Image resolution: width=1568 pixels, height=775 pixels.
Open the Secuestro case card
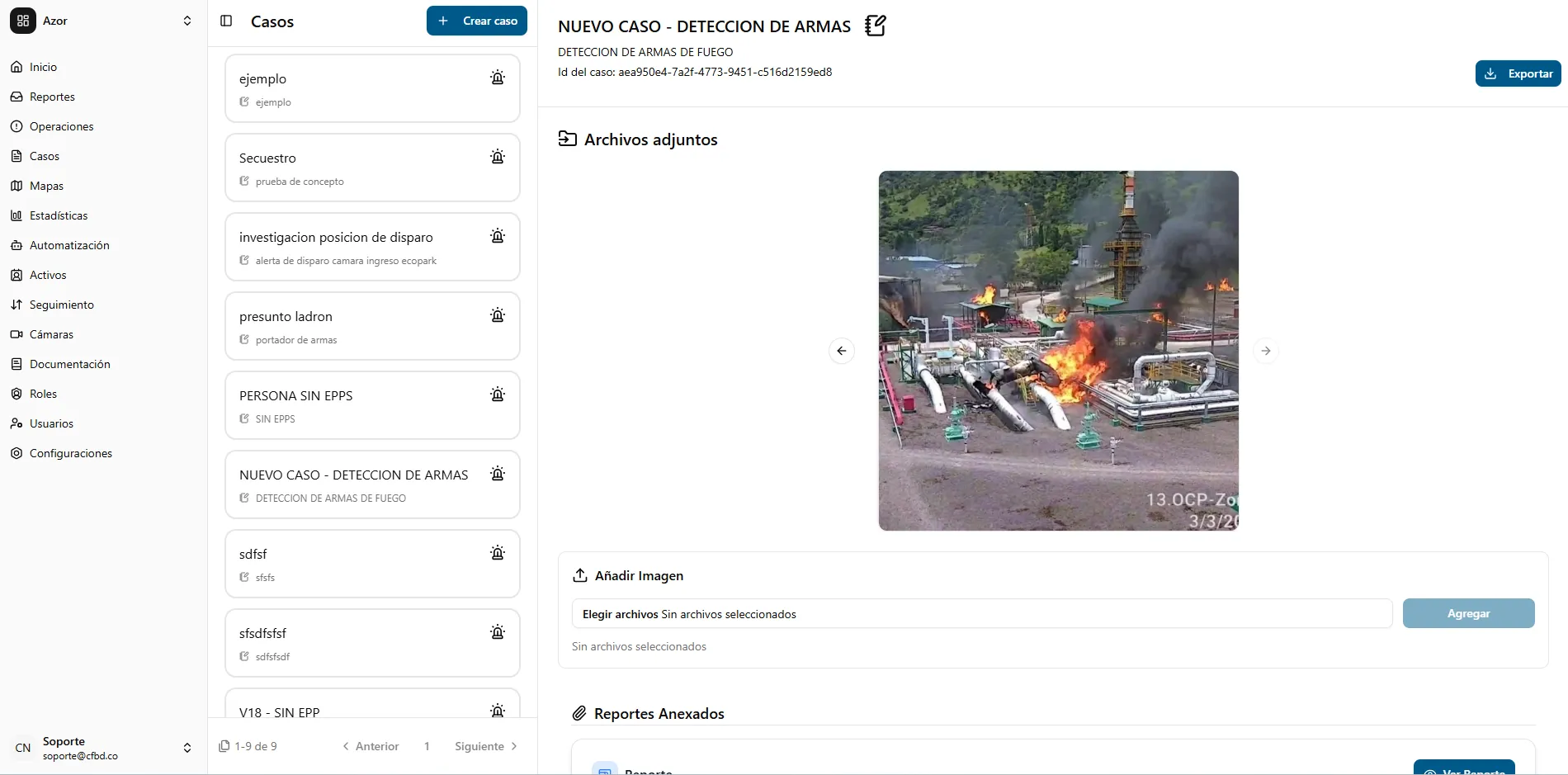tap(372, 168)
